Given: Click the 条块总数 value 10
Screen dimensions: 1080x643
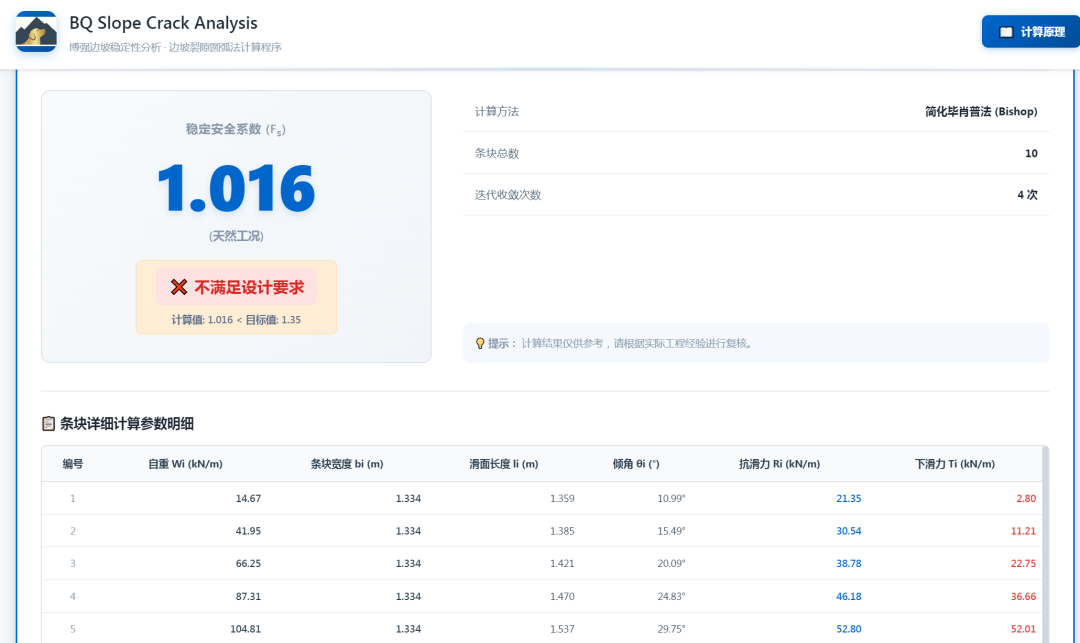Looking at the screenshot, I should [1031, 154].
